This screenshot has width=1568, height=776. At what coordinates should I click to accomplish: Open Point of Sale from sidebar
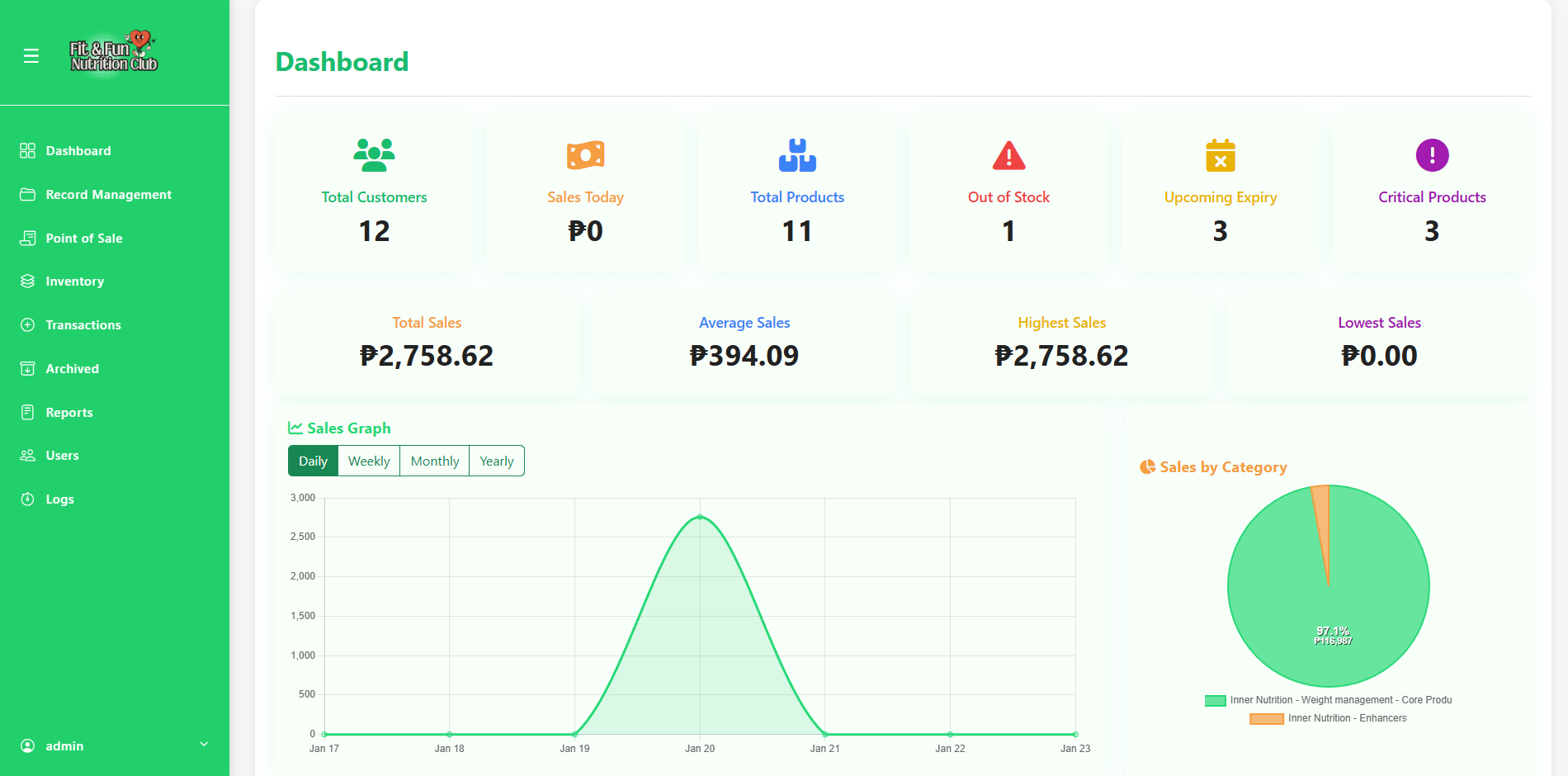pyautogui.click(x=83, y=239)
